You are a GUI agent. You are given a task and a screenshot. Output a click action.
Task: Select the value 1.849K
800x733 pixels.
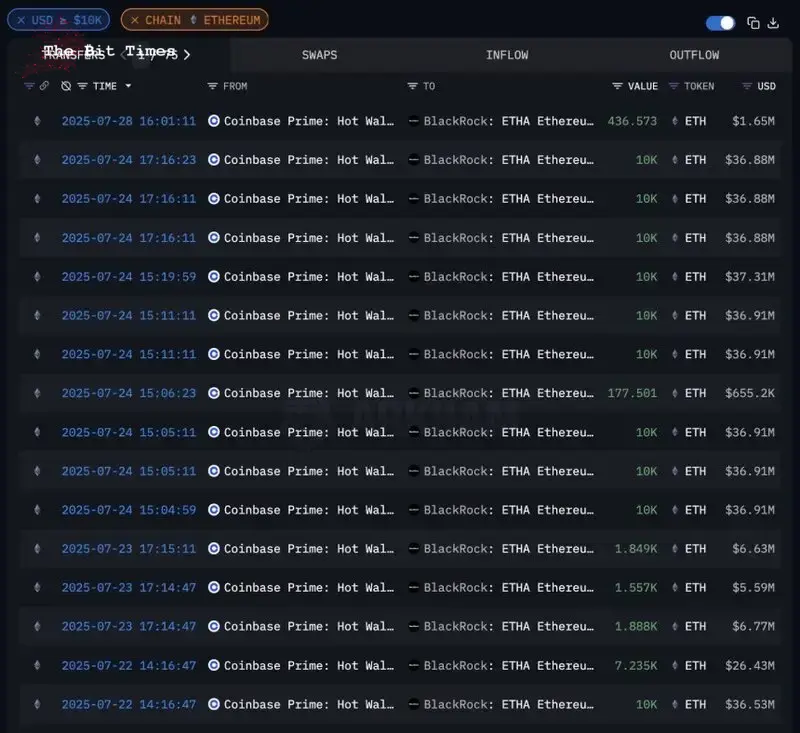(x=636, y=548)
